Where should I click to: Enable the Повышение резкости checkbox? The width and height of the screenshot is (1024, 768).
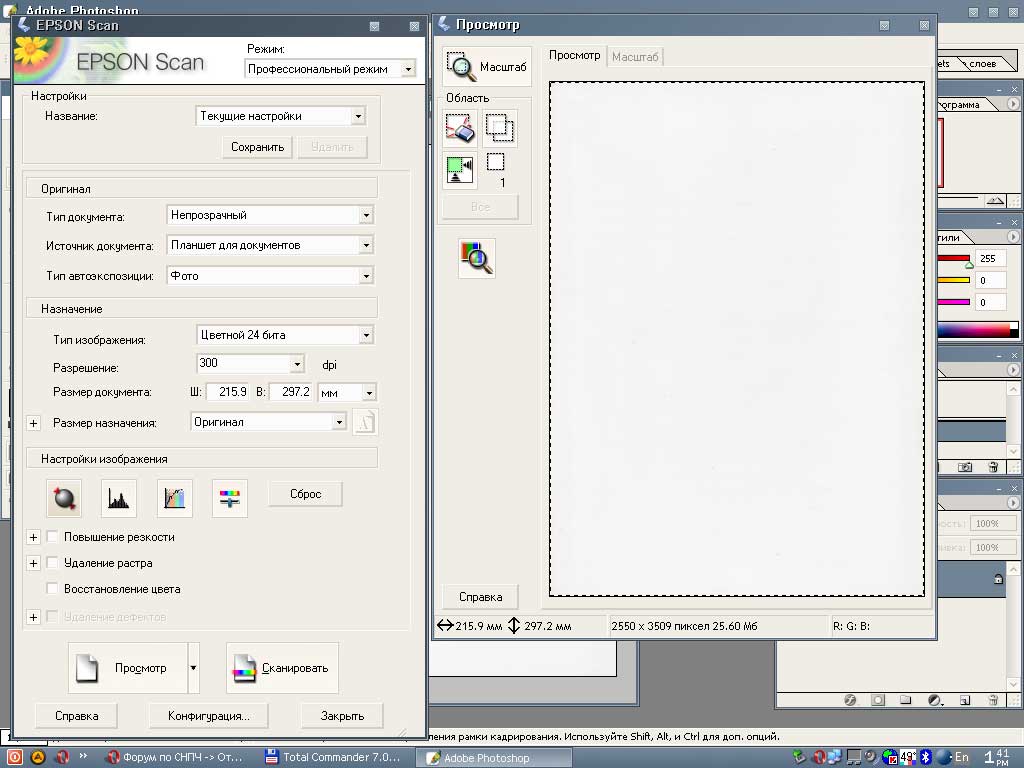tap(52, 537)
